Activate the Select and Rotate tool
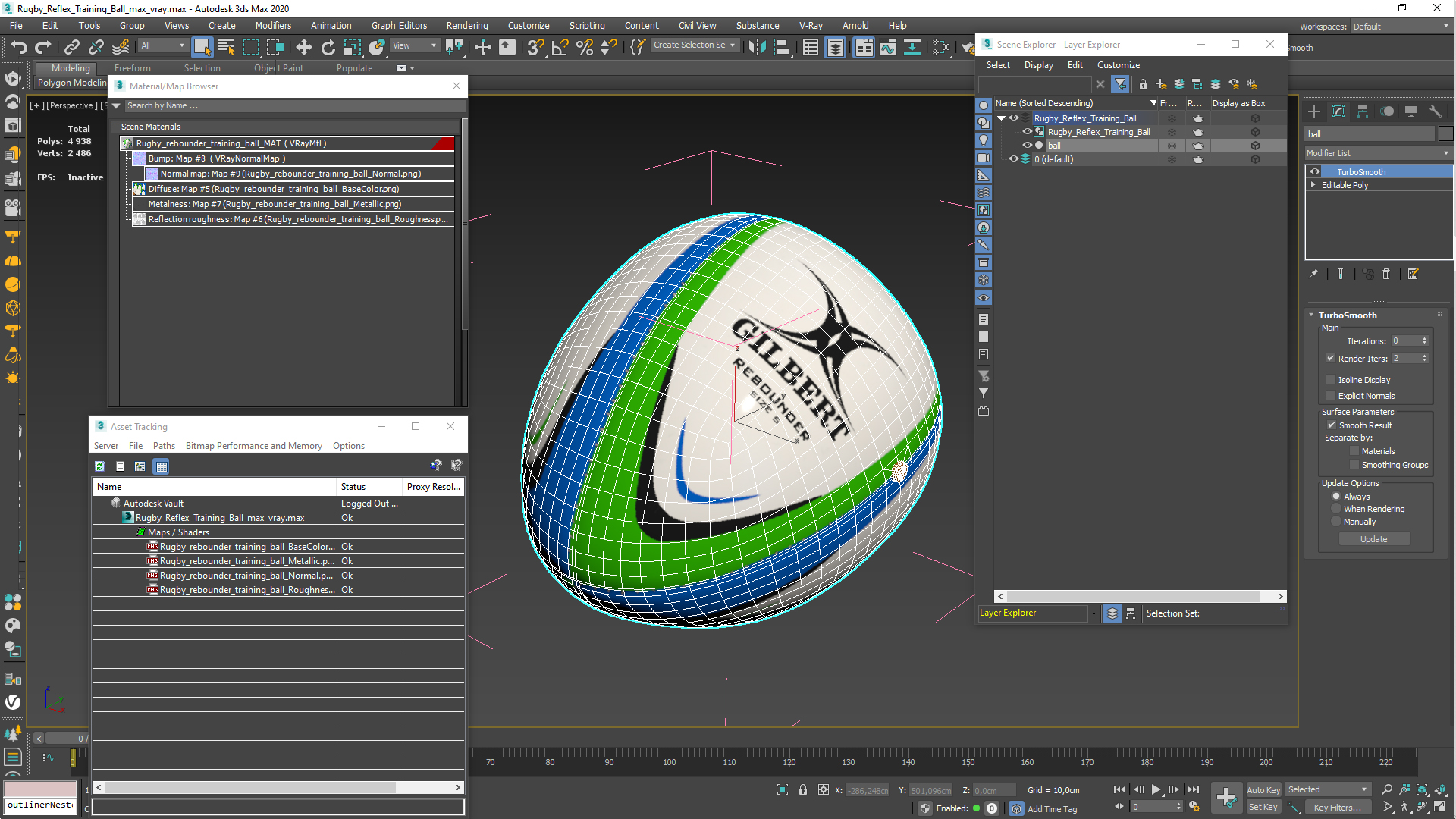Viewport: 1456px width, 819px height. [x=328, y=47]
